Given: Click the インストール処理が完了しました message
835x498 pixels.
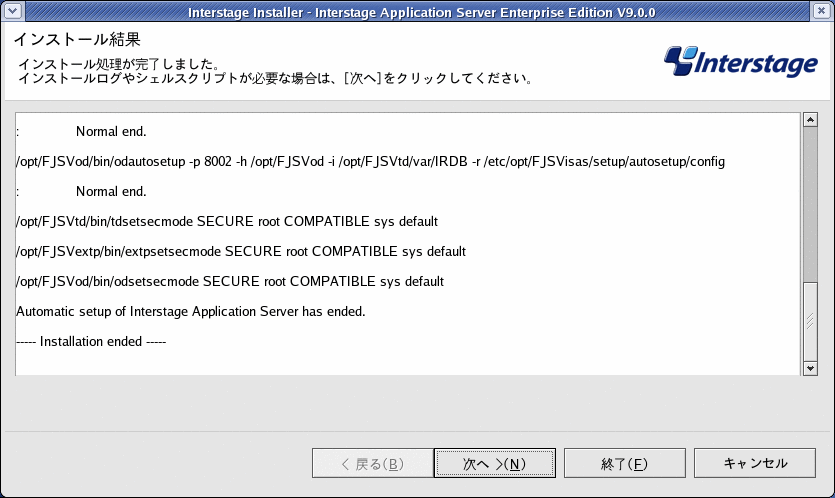Looking at the screenshot, I should click(119, 64).
